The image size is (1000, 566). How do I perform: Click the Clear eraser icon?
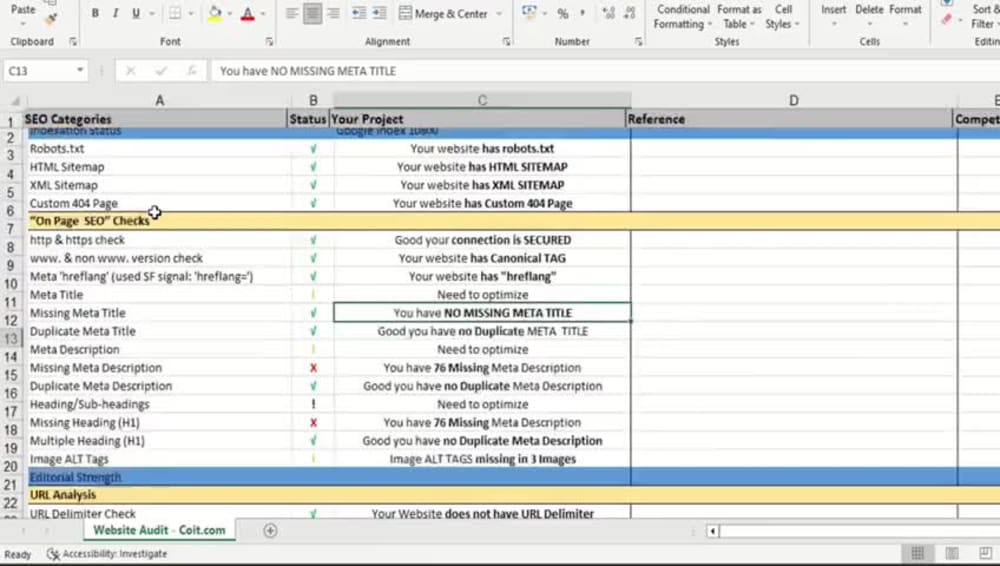click(946, 20)
